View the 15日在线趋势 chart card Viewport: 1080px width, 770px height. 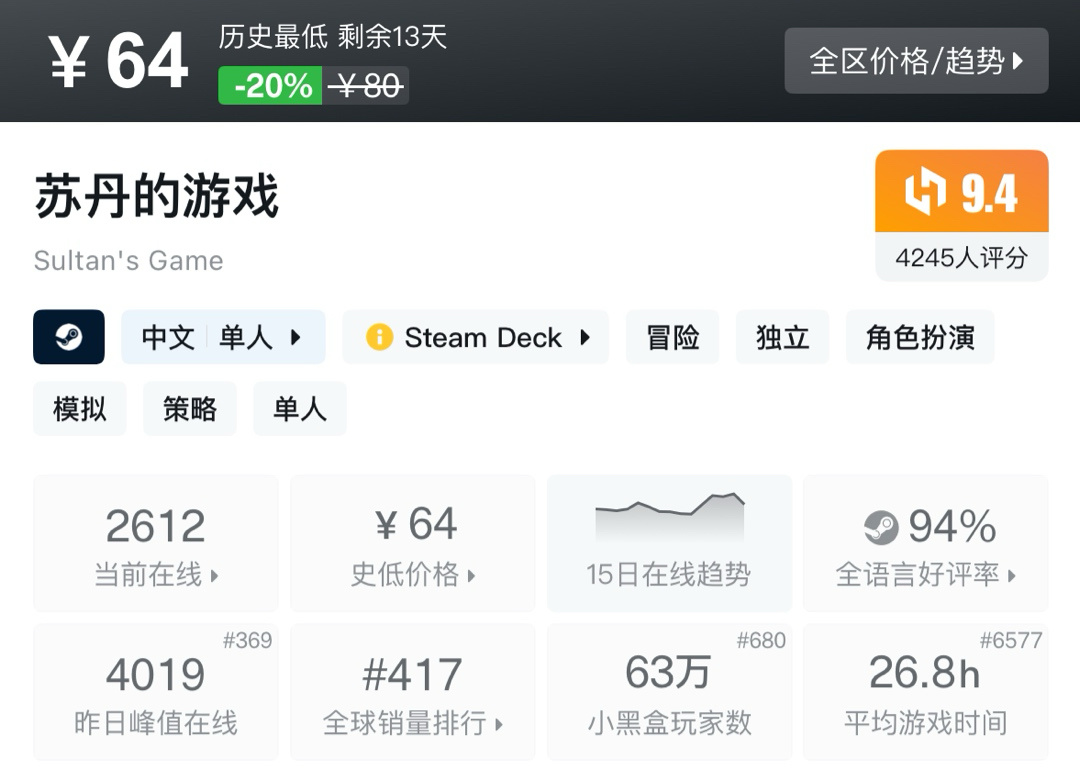pos(669,543)
